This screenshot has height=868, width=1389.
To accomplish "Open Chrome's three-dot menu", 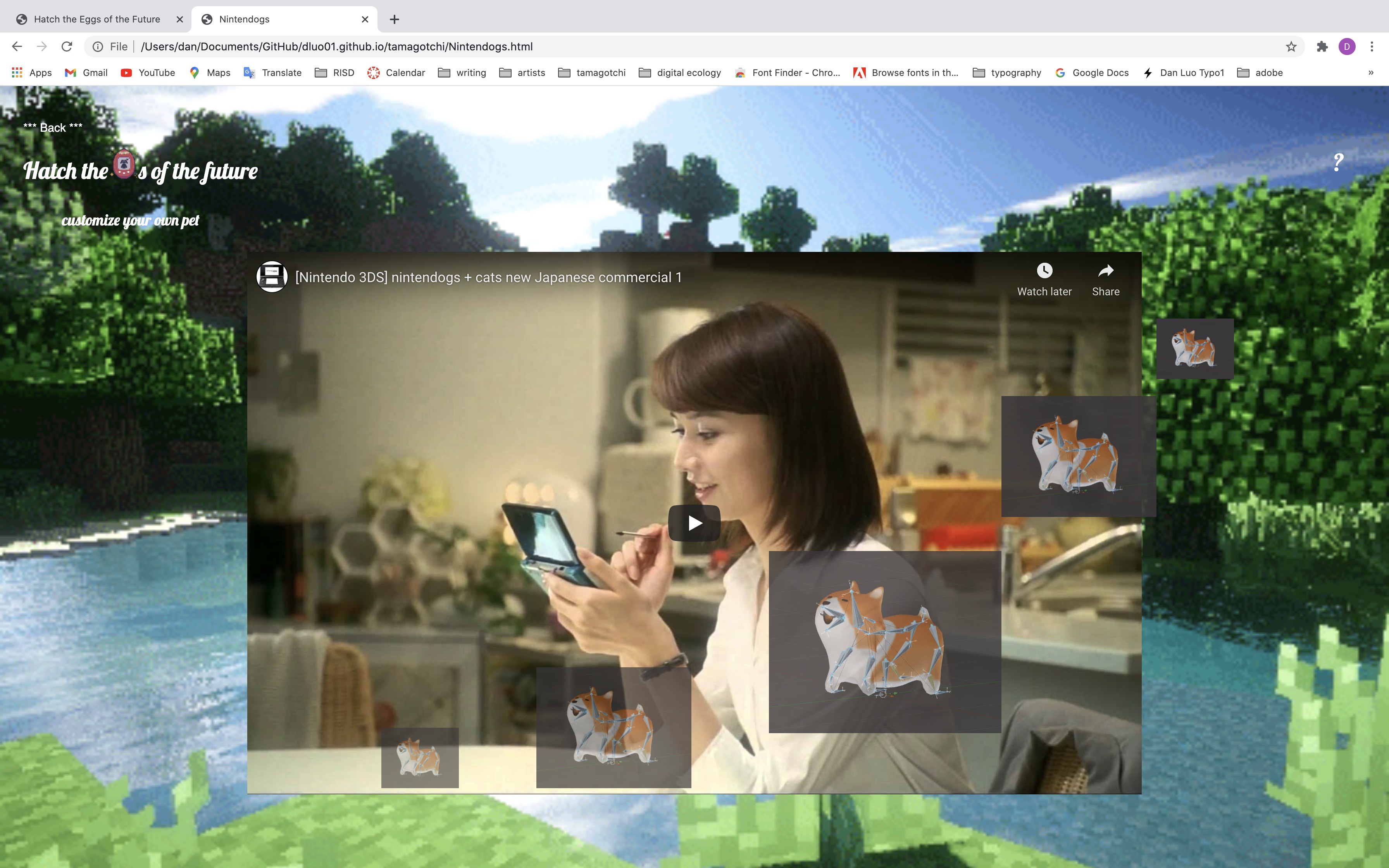I will click(1372, 46).
